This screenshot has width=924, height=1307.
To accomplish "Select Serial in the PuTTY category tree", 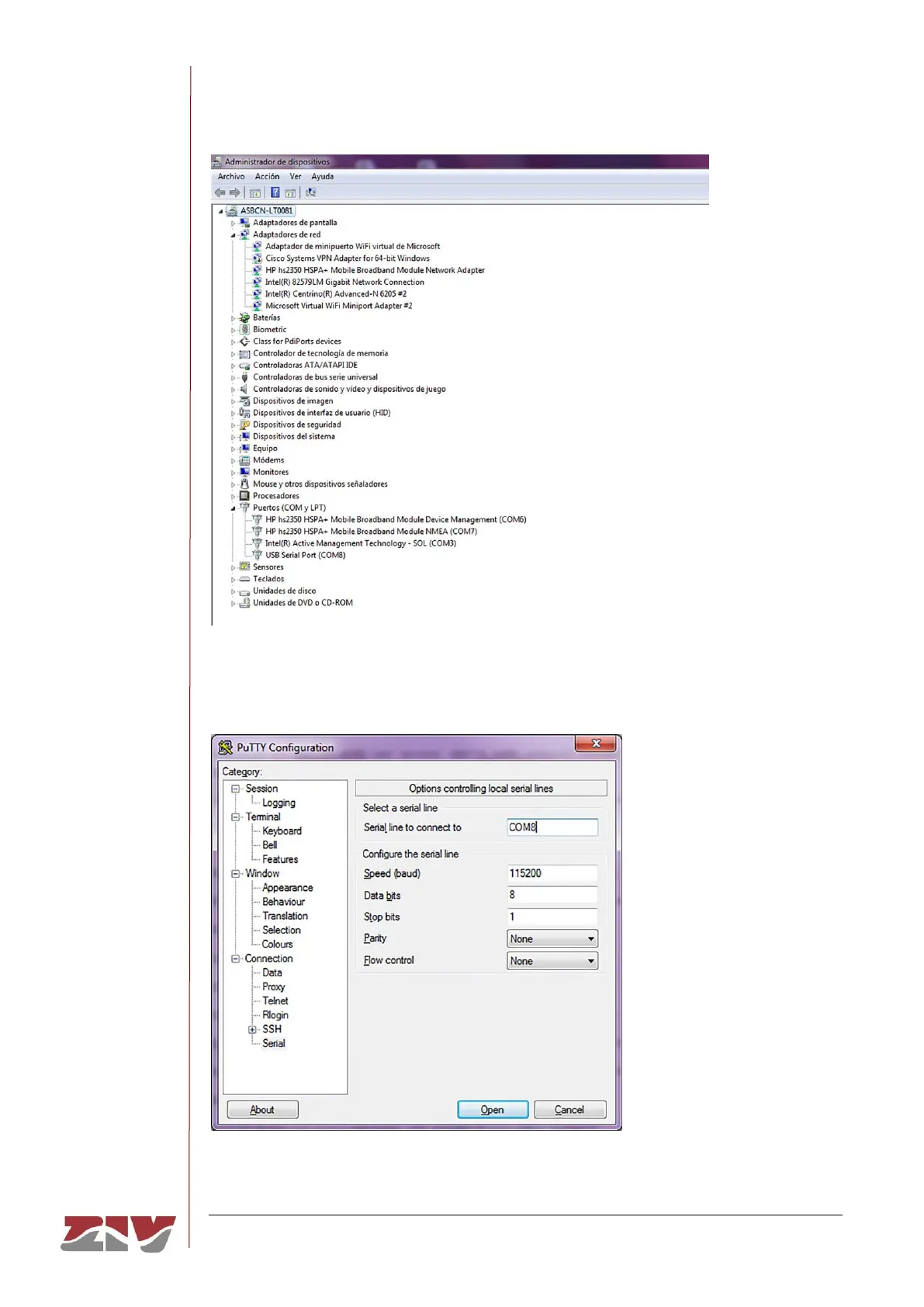I will (x=274, y=1043).
